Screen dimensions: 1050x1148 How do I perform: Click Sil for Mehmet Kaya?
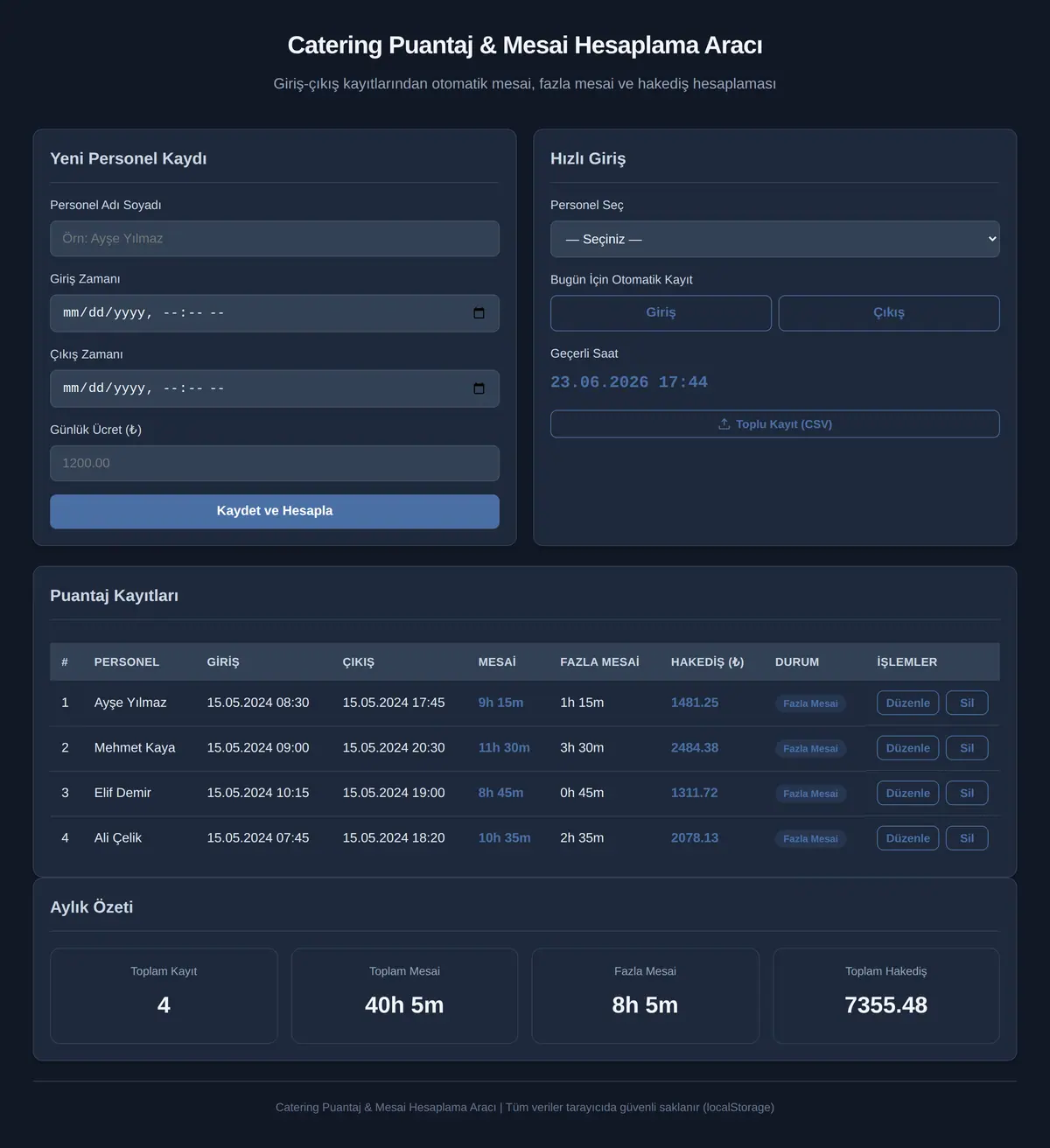(x=967, y=748)
